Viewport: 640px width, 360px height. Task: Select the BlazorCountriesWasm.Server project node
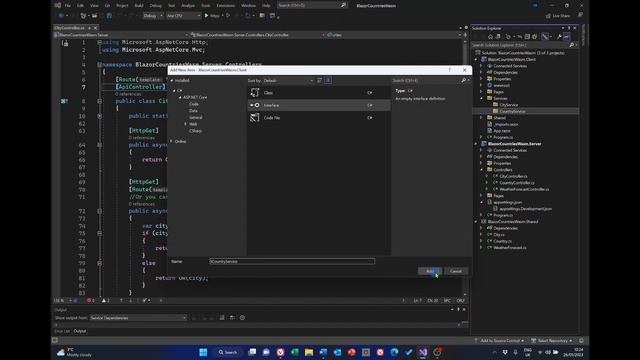(x=514, y=144)
